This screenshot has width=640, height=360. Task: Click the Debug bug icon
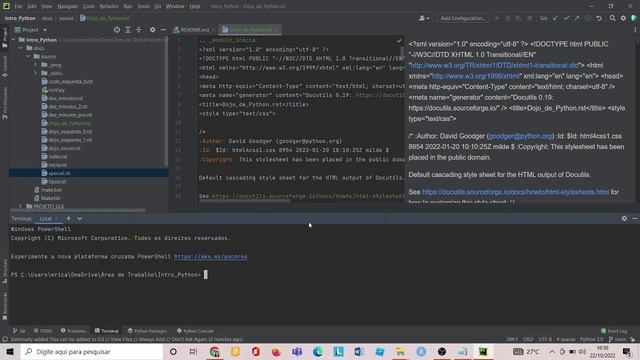[x=508, y=18]
